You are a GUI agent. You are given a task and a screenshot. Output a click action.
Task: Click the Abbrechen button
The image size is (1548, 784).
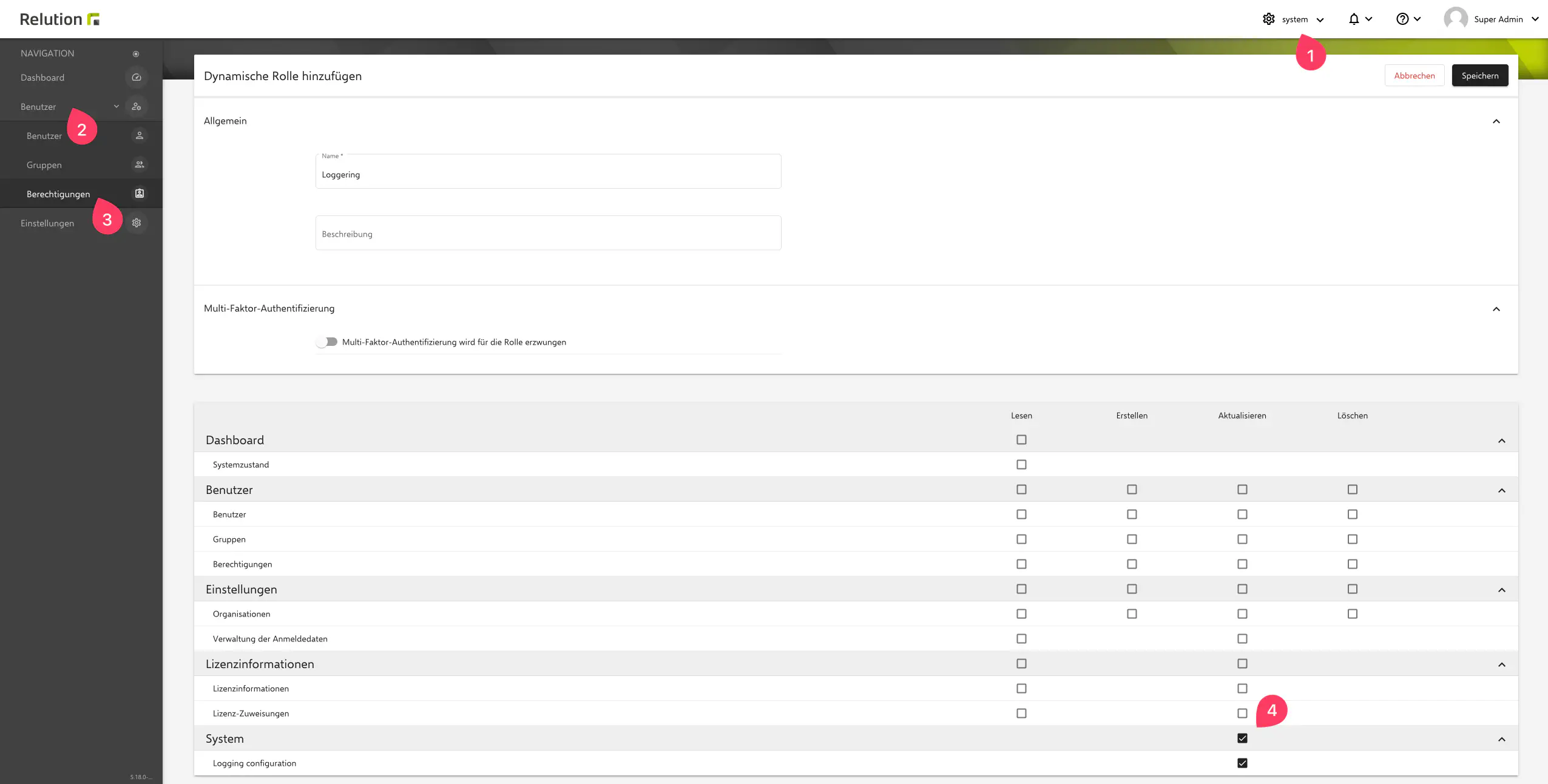[x=1414, y=76]
